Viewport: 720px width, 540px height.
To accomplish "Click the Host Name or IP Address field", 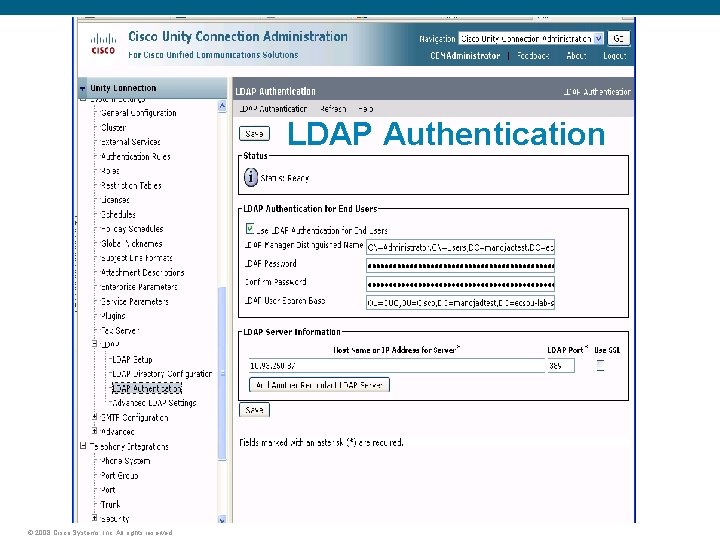I will tap(397, 366).
